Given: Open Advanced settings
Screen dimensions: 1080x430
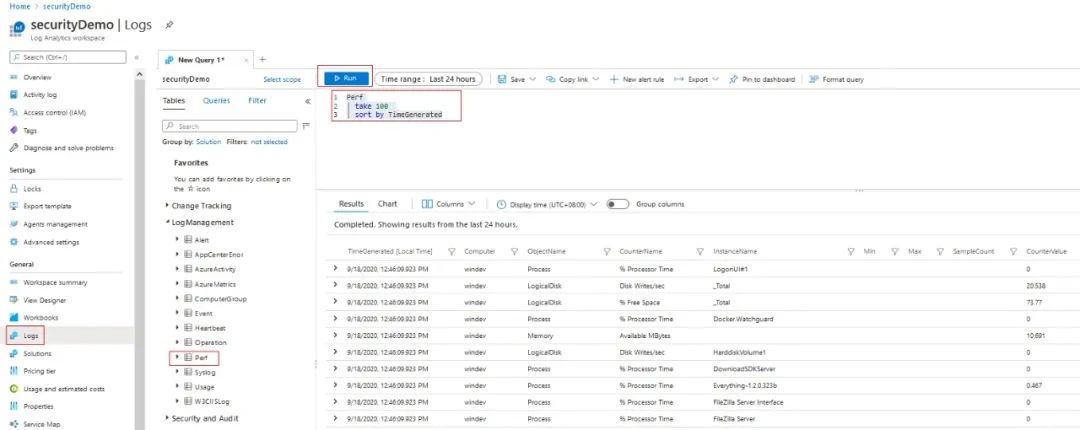Looking at the screenshot, I should [x=51, y=243].
